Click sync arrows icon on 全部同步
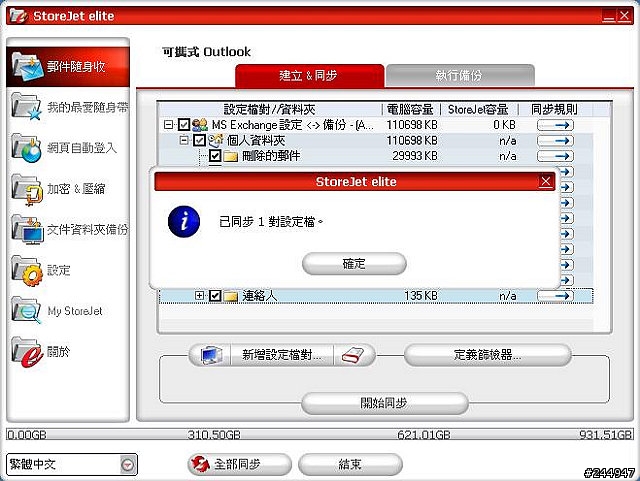640x481 pixels. (x=200, y=464)
